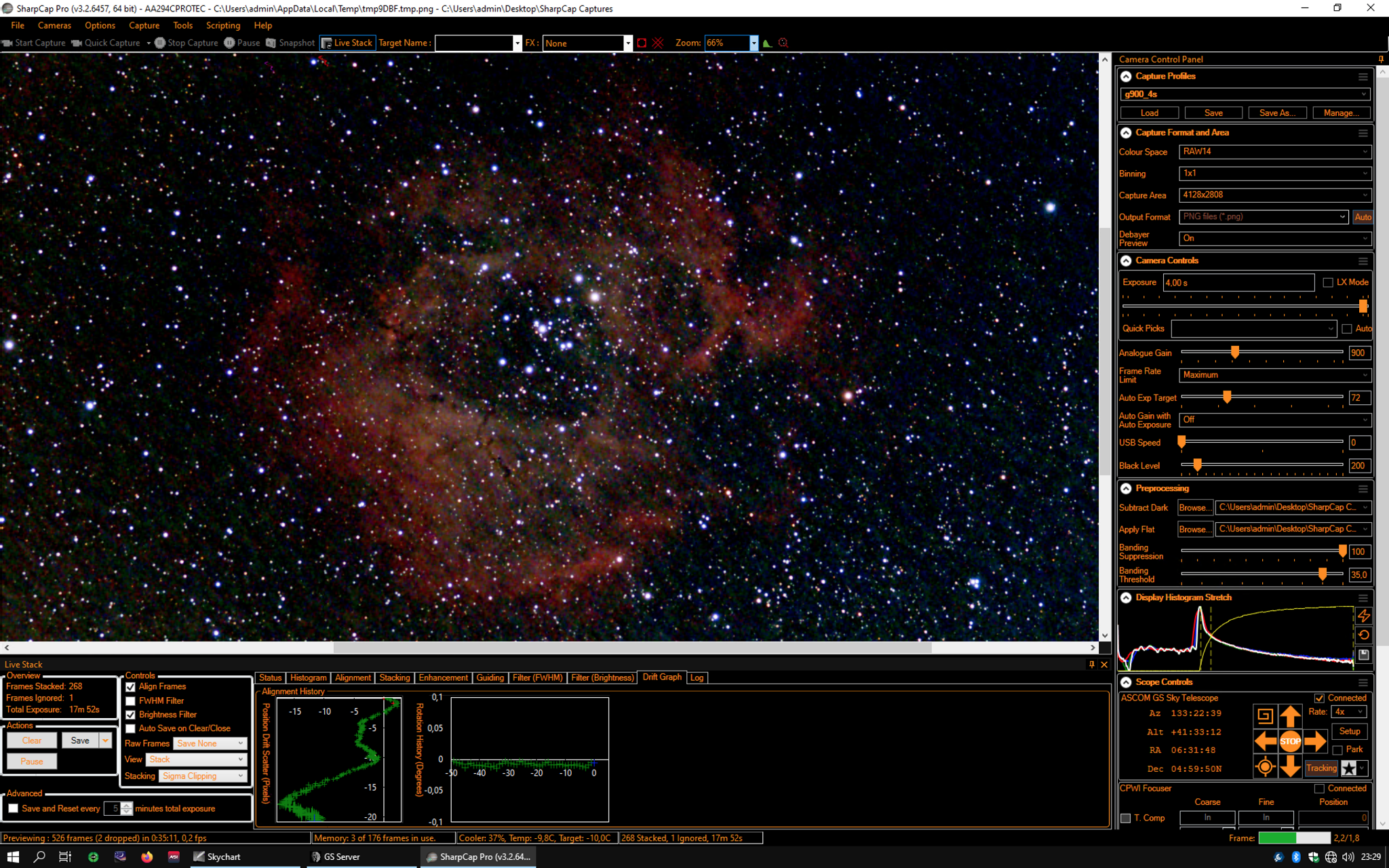Screen dimensions: 1389x868
Task: Click the red focus-assistant magnifier toolbar icon
Action: pyautogui.click(x=783, y=43)
